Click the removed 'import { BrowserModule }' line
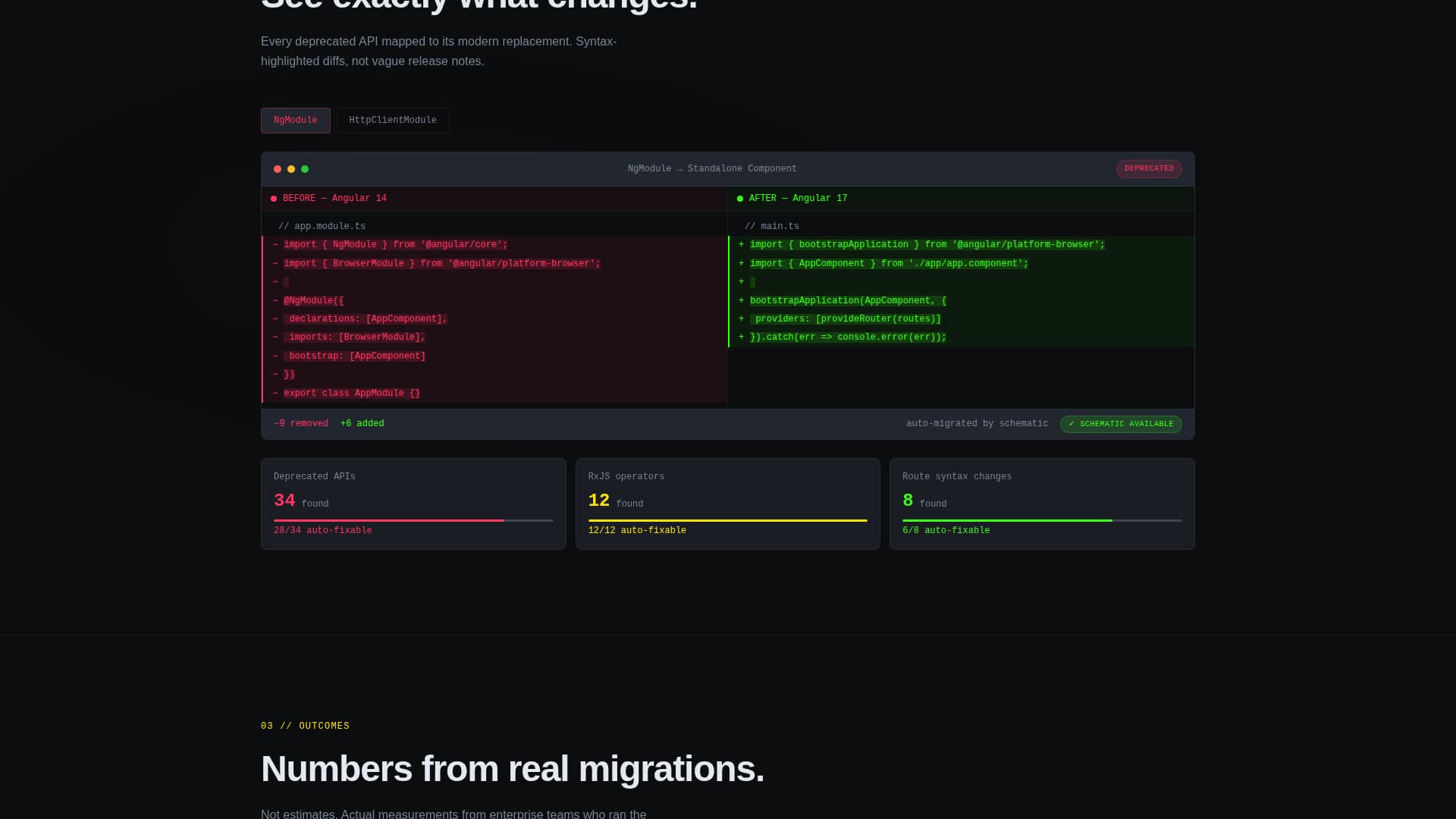 pyautogui.click(x=494, y=263)
